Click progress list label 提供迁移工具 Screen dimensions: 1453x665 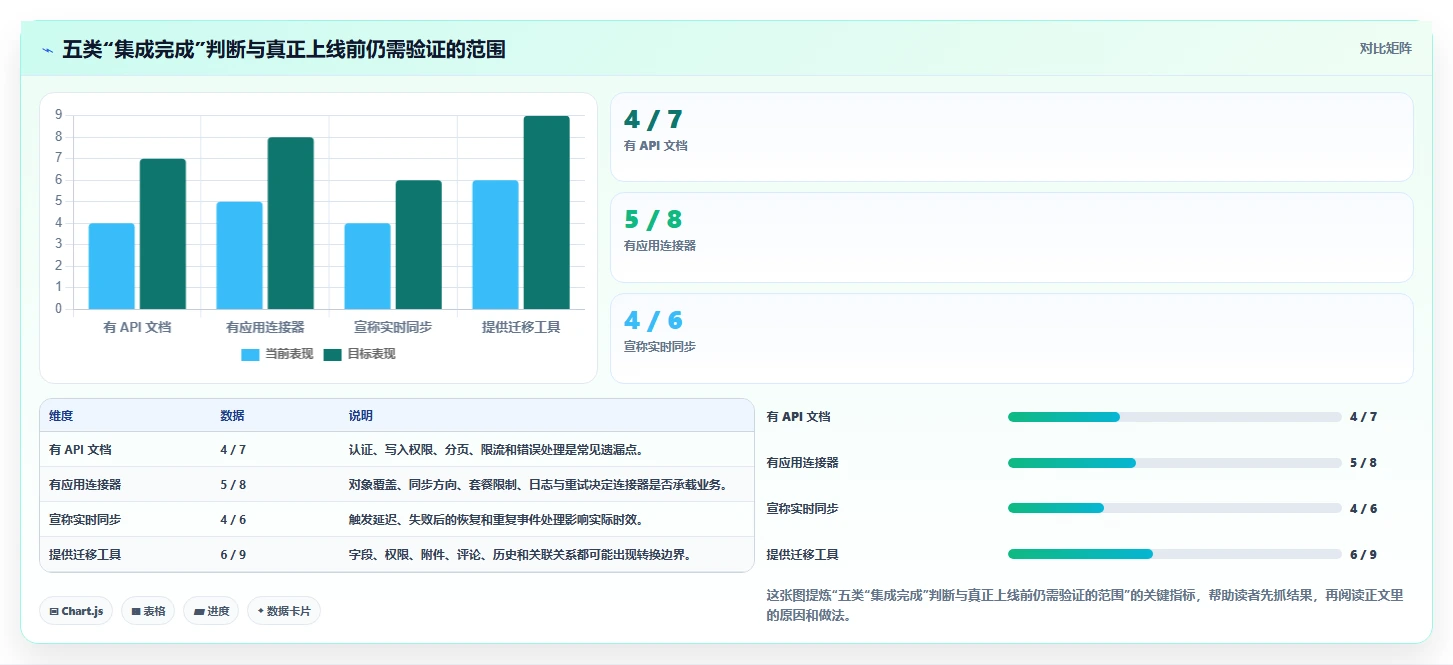[x=802, y=554]
